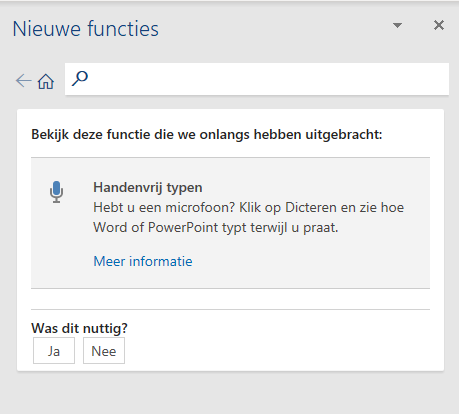Click the magnifying glass search icon
Screen dimensions: 459x414
[x=80, y=79]
